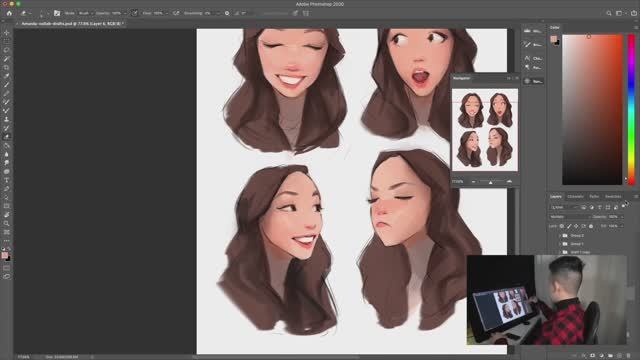Click Navigator zoom out button
The height and width of the screenshot is (360, 640).
[473, 182]
